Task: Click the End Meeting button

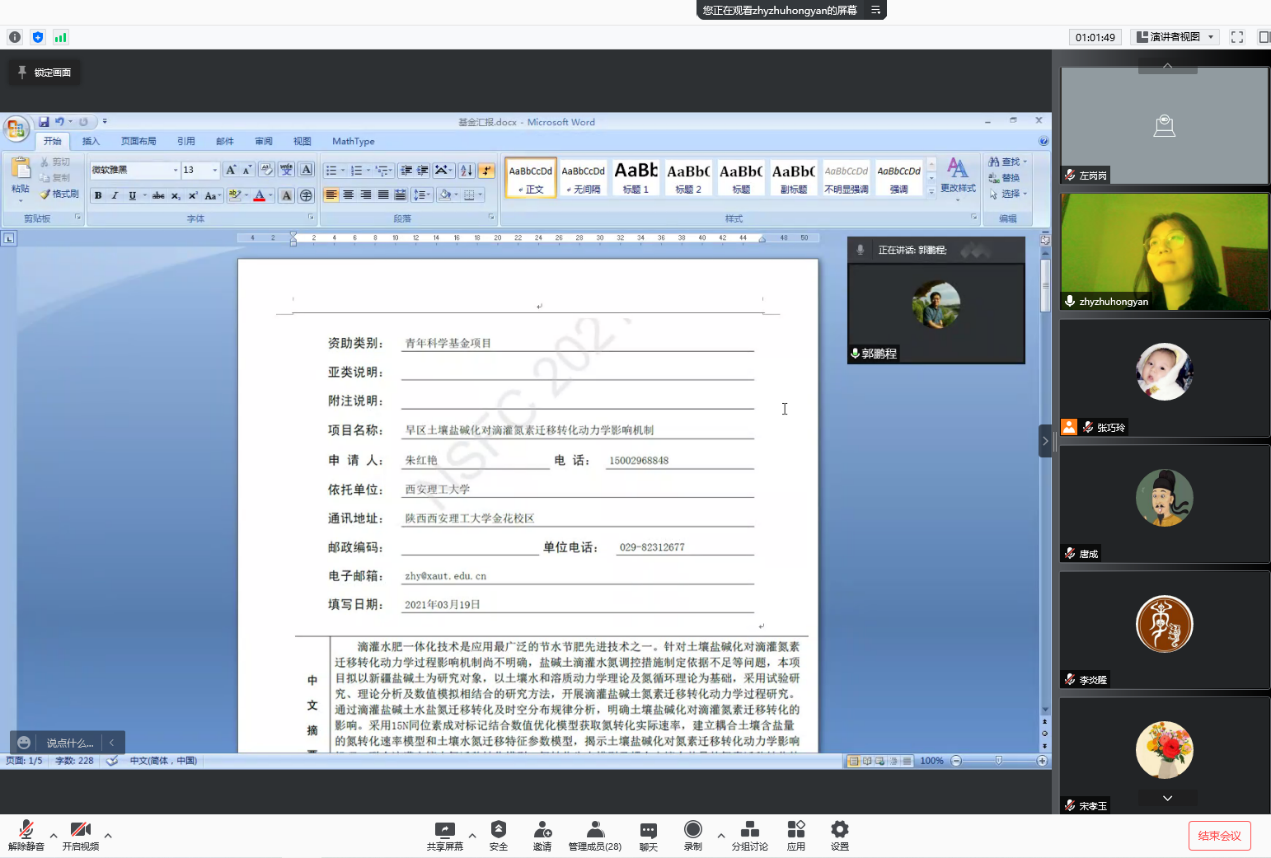Action: pyautogui.click(x=1219, y=836)
